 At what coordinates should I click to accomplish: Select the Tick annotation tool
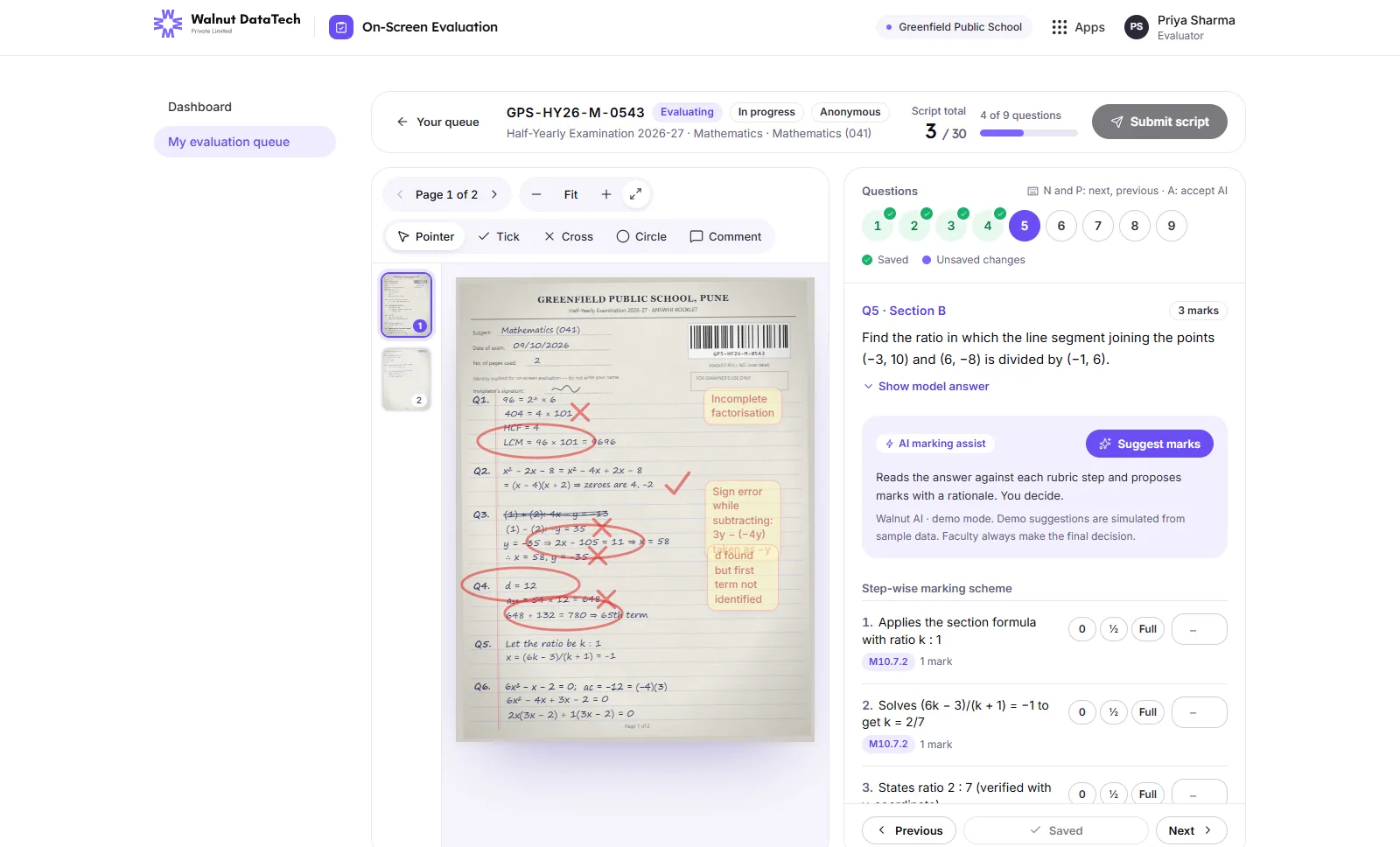499,236
